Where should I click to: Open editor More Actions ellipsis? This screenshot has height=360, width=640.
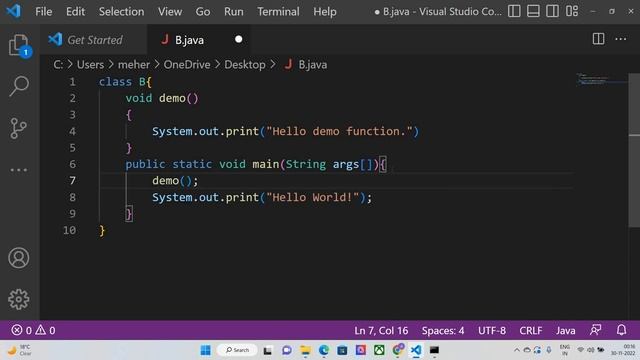click(x=620, y=39)
